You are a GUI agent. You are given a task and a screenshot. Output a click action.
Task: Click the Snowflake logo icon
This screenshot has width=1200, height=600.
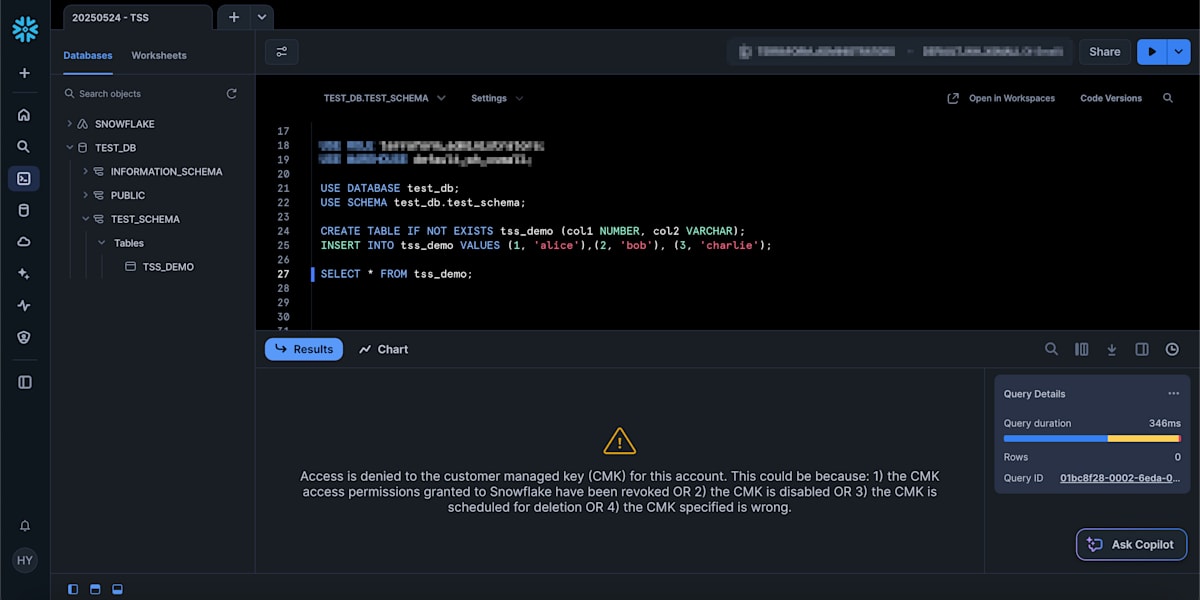tap(25, 29)
